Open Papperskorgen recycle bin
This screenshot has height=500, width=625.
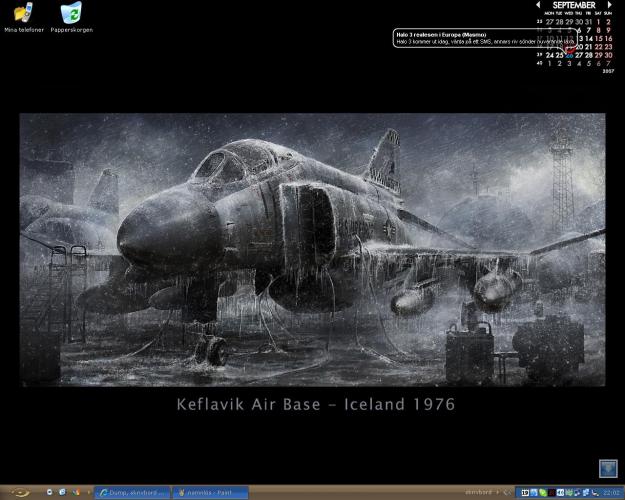(71, 17)
